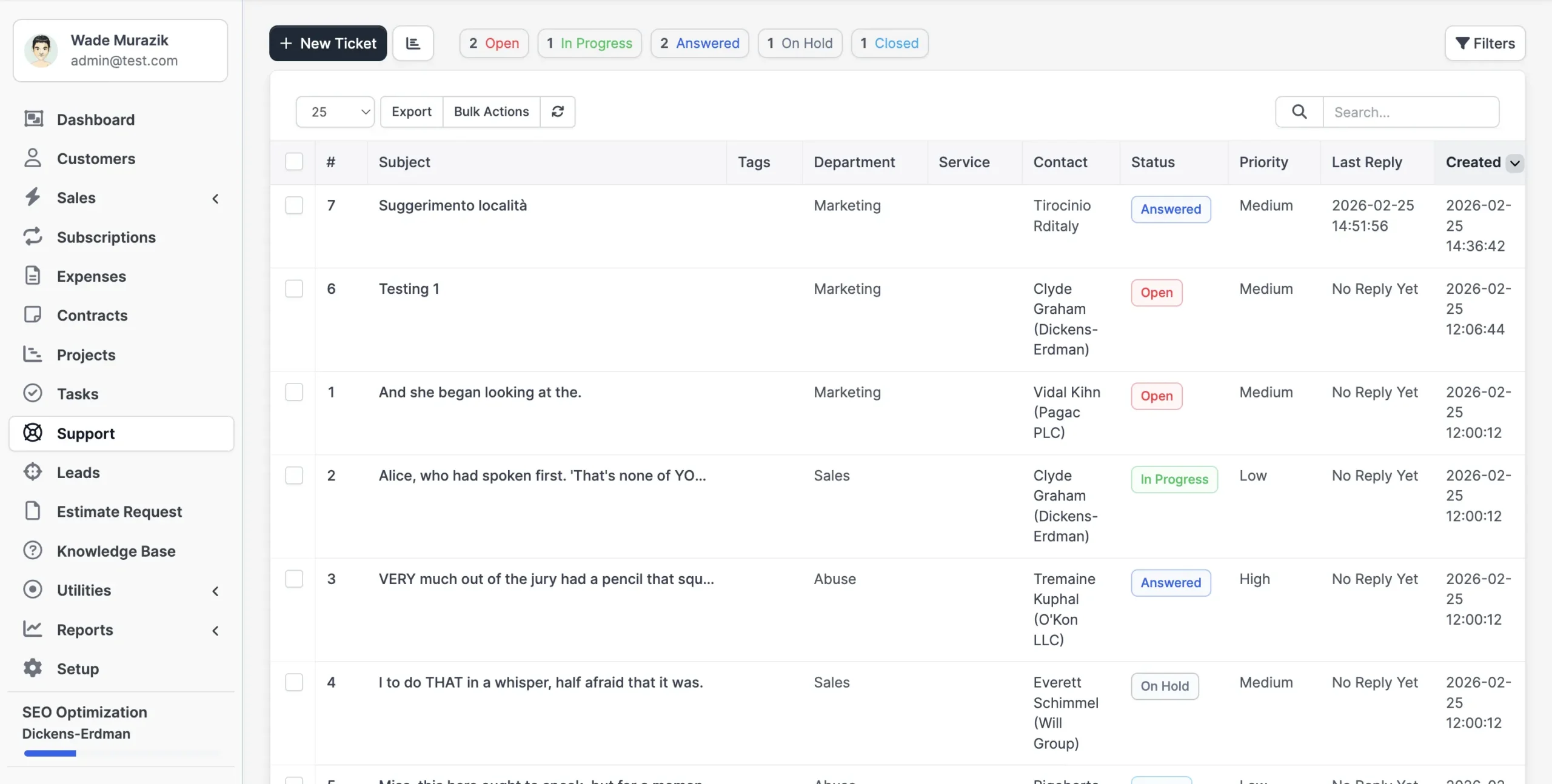Open the chart view icon beside New Ticket
Viewport: 1552px width, 784px height.
[x=413, y=43]
